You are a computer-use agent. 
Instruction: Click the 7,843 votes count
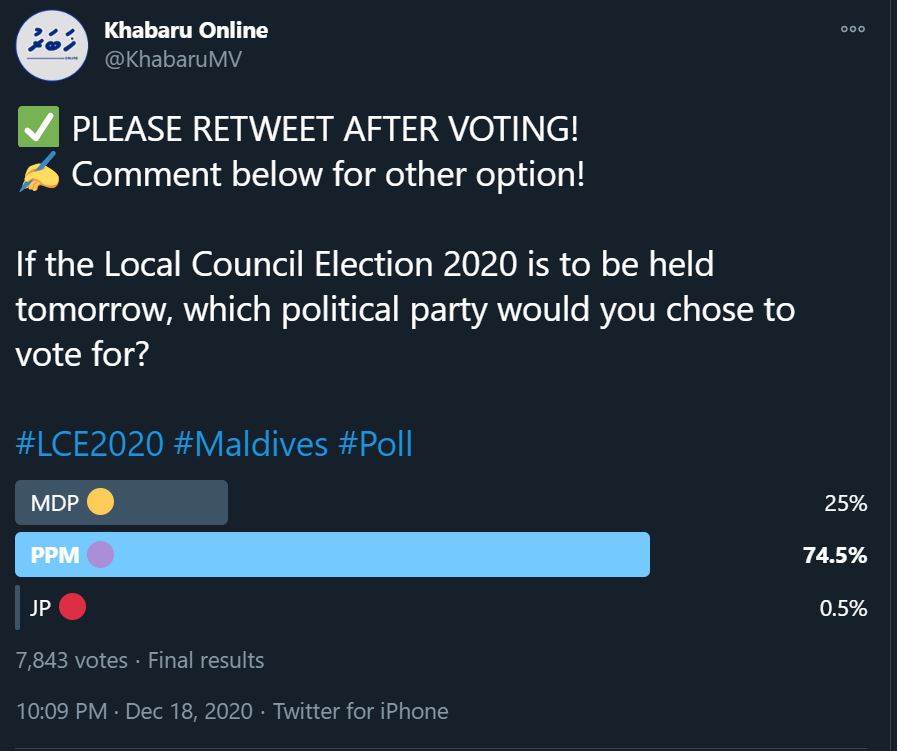click(72, 660)
